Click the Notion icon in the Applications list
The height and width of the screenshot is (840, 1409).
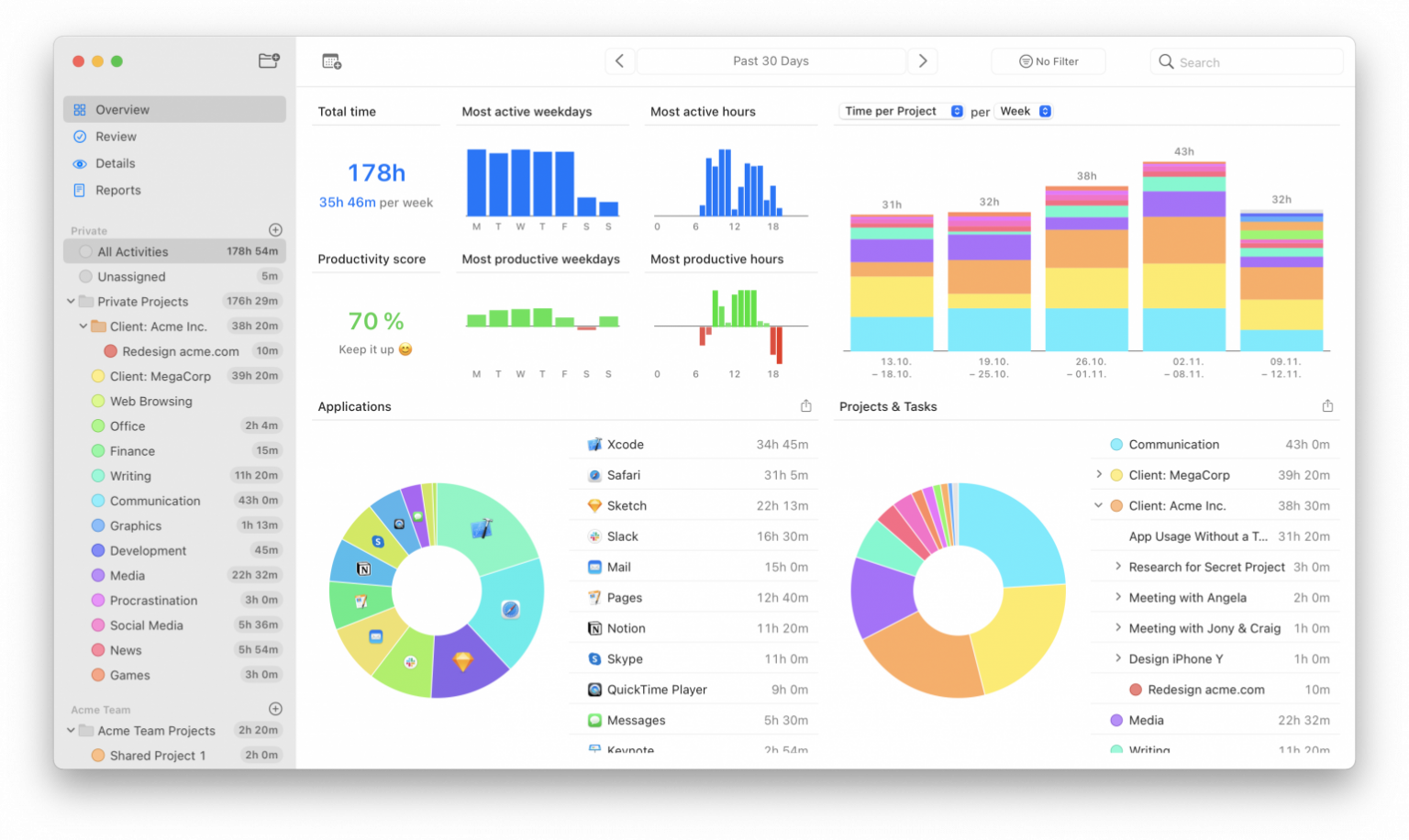tap(593, 628)
